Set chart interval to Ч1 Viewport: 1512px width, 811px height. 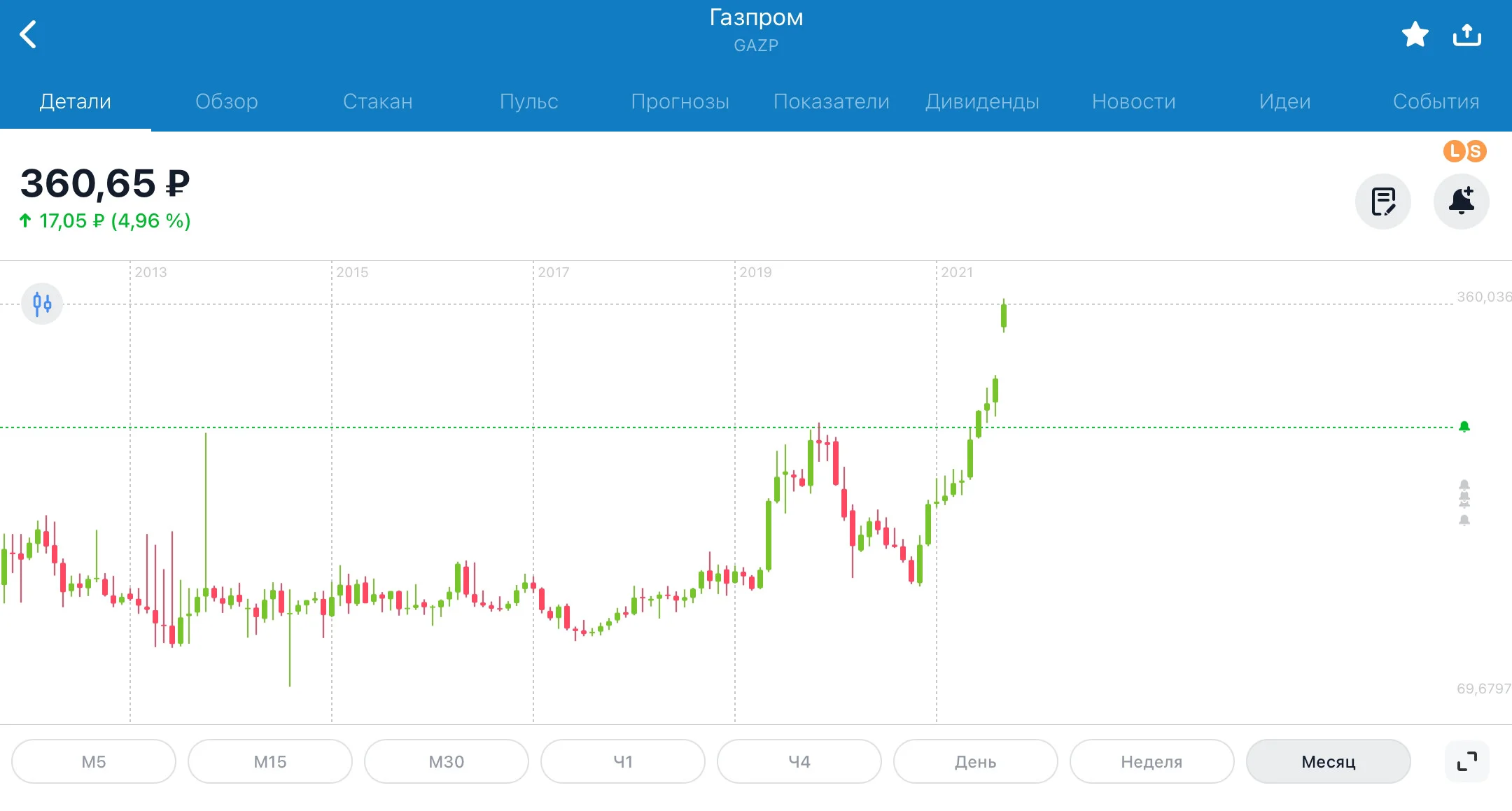pos(623,761)
